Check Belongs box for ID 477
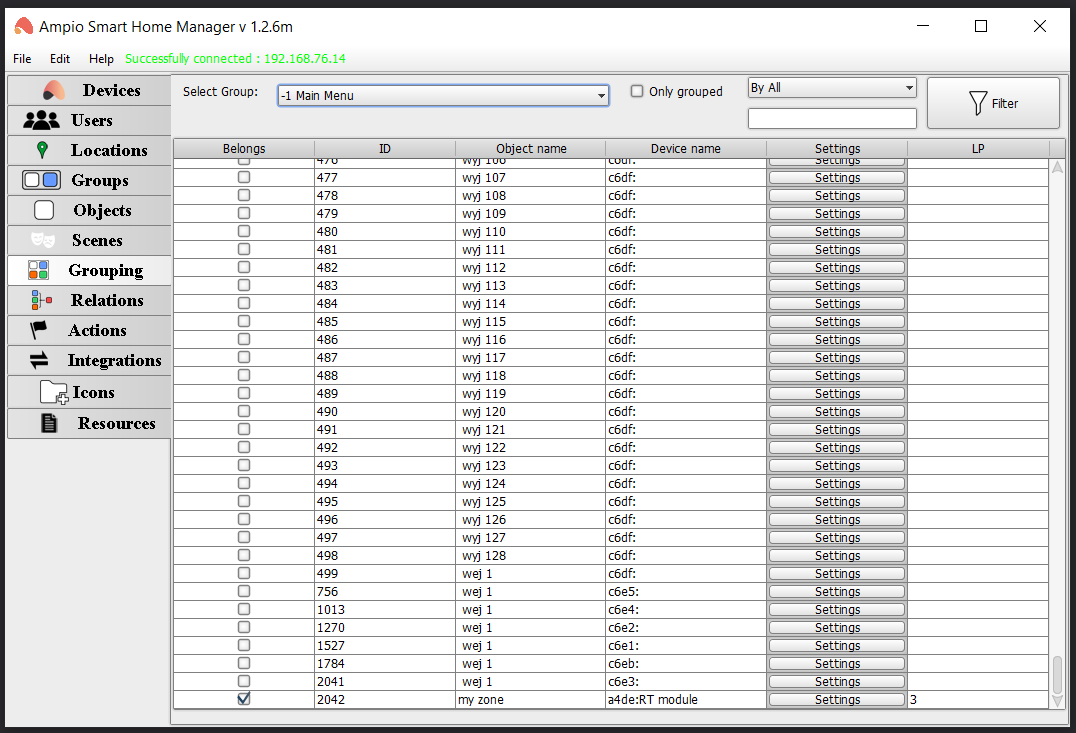 244,177
